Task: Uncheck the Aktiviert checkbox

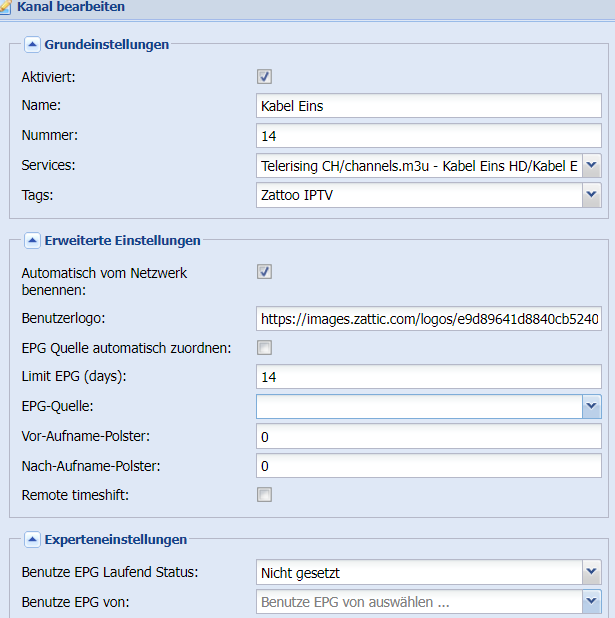Action: [264, 76]
